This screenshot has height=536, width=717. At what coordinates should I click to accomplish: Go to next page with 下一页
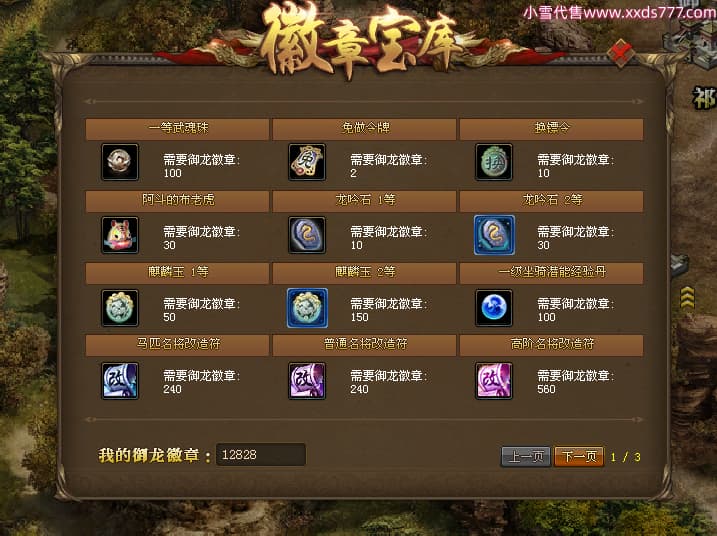coord(579,456)
